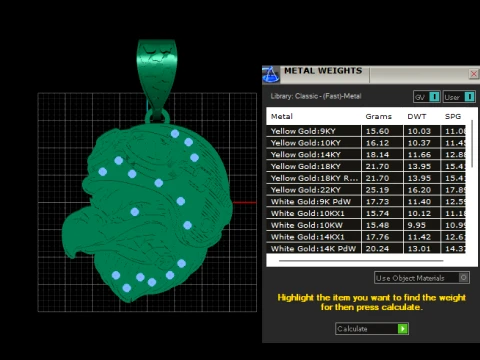Select the Yellow Gold:22KY row
This screenshot has height=360, width=480.
[x=366, y=190]
